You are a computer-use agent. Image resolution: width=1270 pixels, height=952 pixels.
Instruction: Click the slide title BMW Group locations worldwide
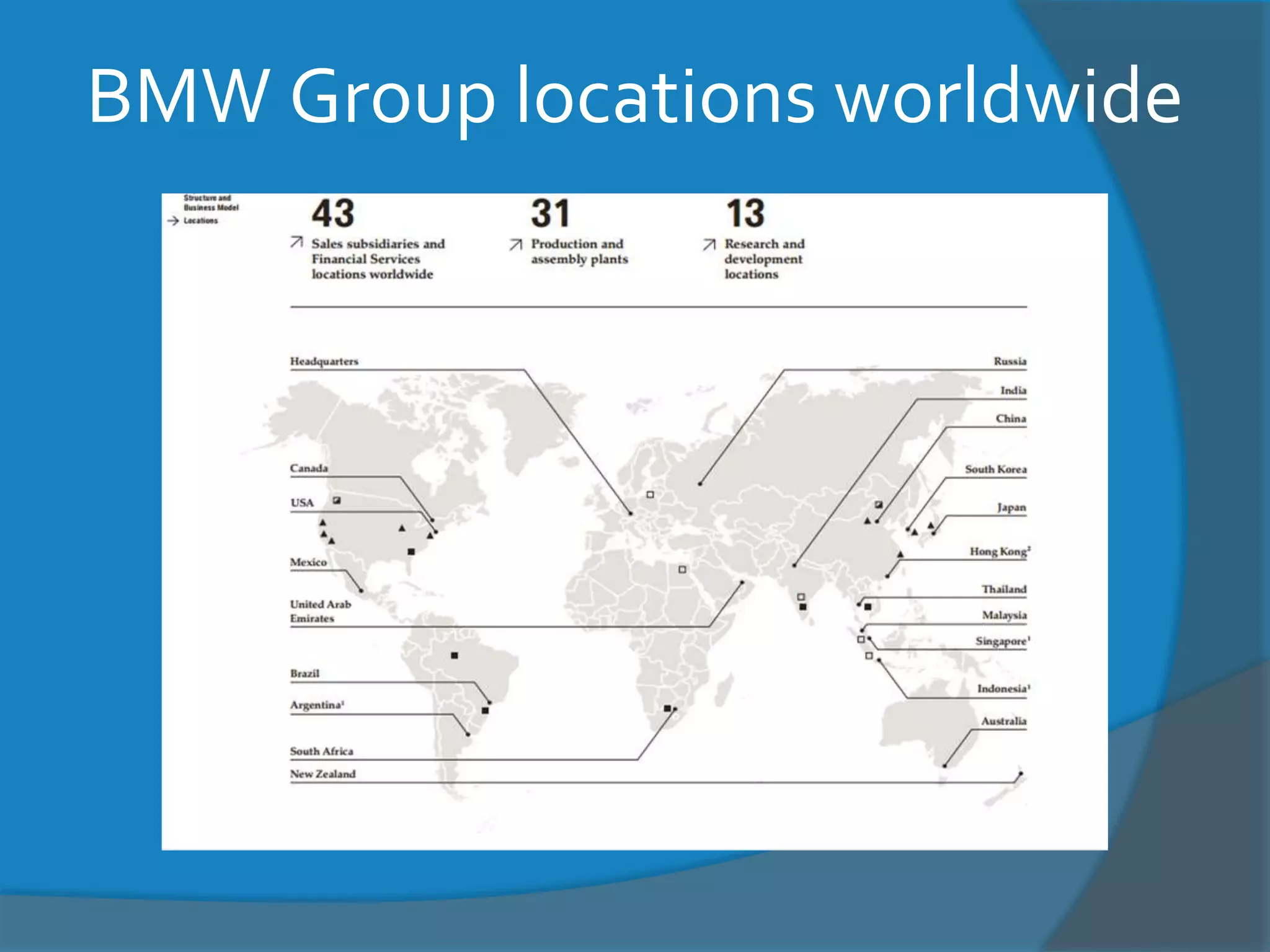point(634,96)
